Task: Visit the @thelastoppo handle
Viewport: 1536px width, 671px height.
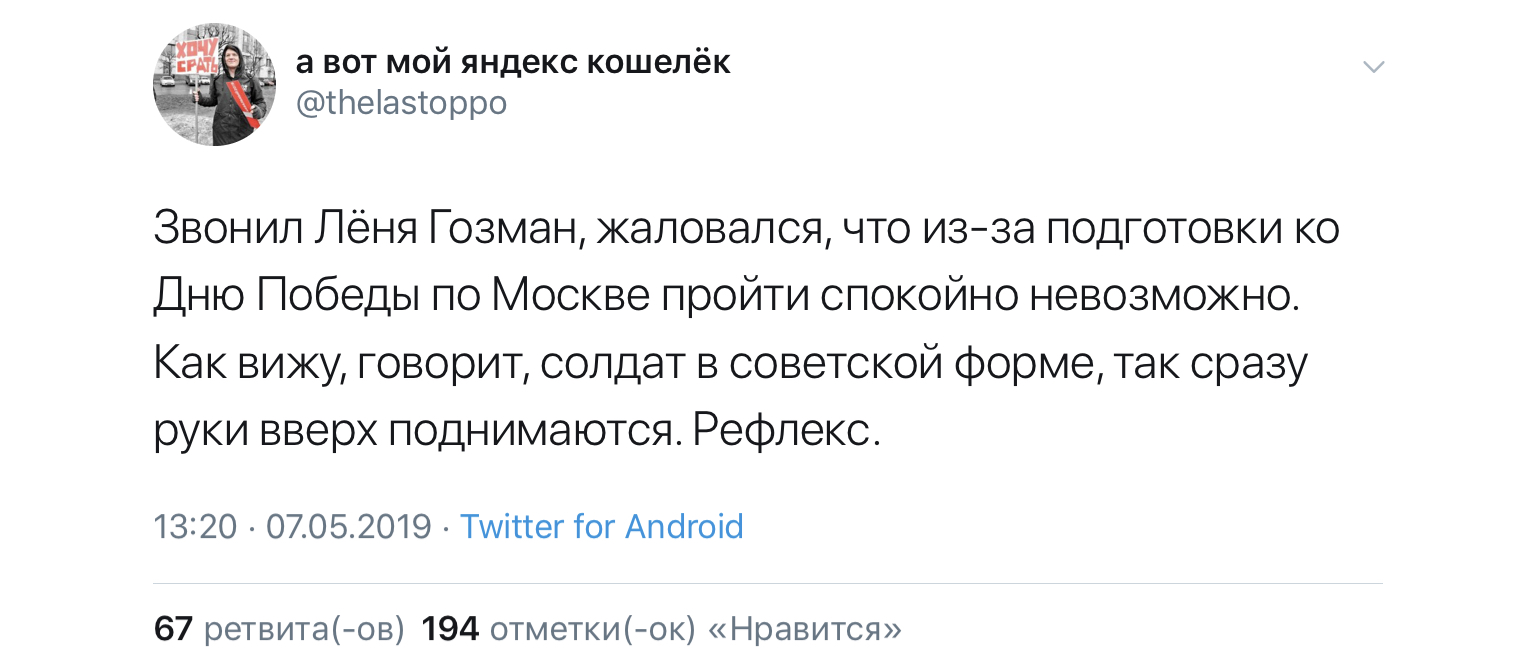Action: [401, 103]
